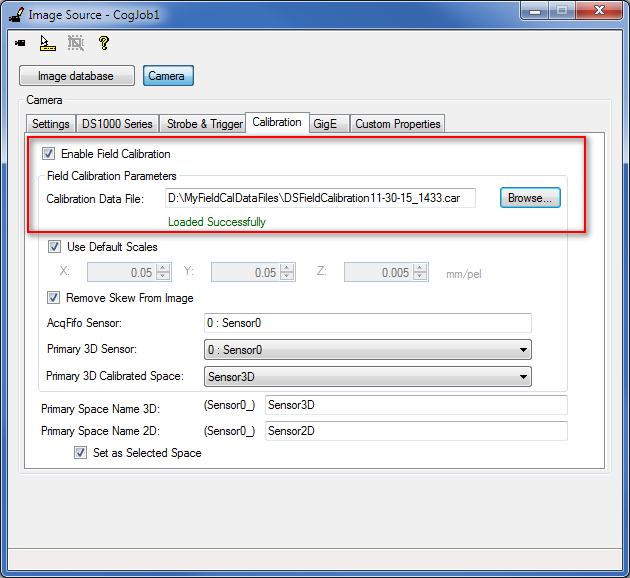Click the X scale value field
Screen dimensions: 630x578
pyautogui.click(x=122, y=272)
